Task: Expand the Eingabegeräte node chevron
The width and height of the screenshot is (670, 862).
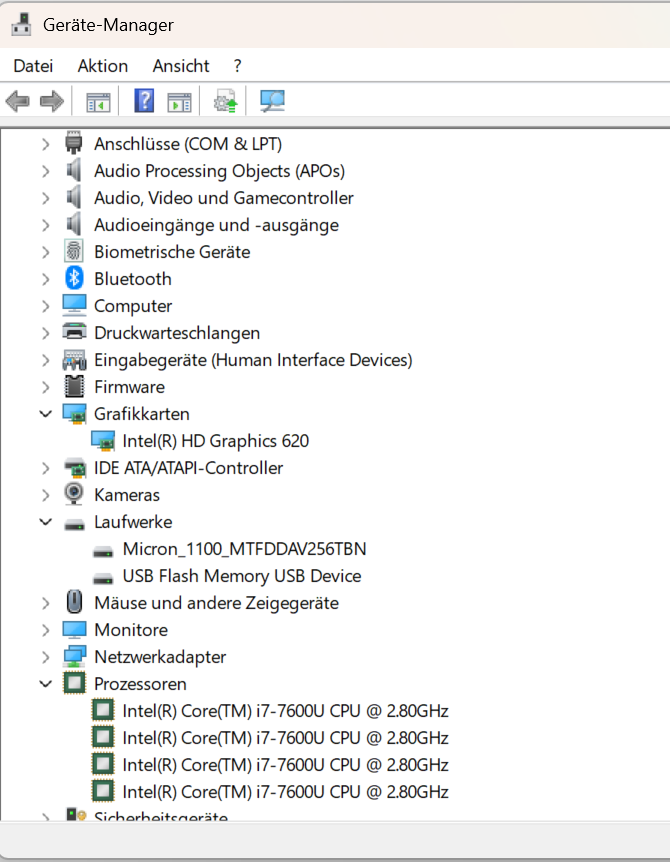Action: [x=46, y=360]
